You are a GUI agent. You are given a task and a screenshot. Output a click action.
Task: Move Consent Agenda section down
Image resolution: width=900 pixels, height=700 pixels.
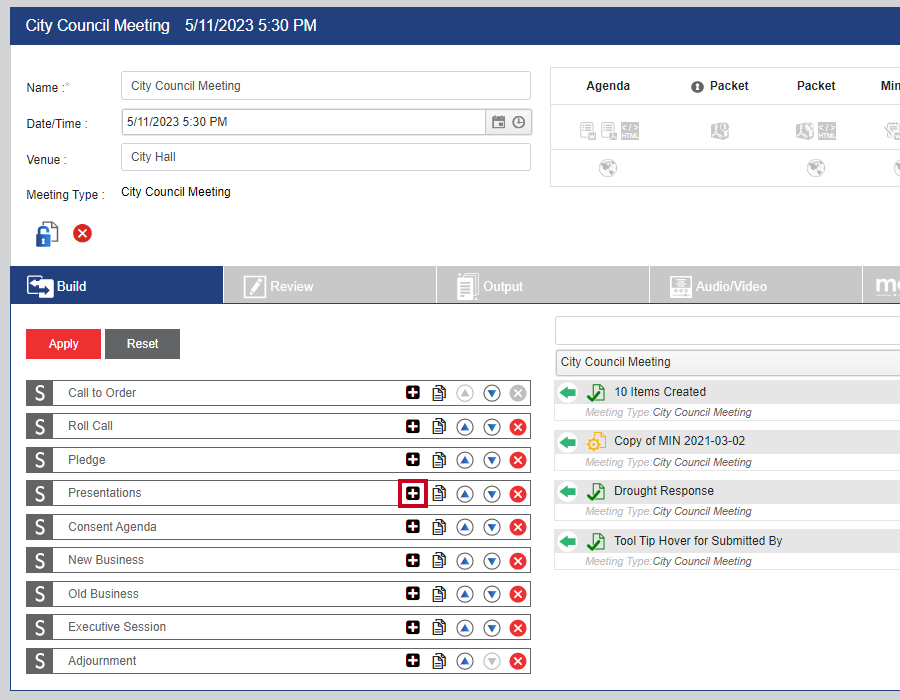tap(492, 527)
